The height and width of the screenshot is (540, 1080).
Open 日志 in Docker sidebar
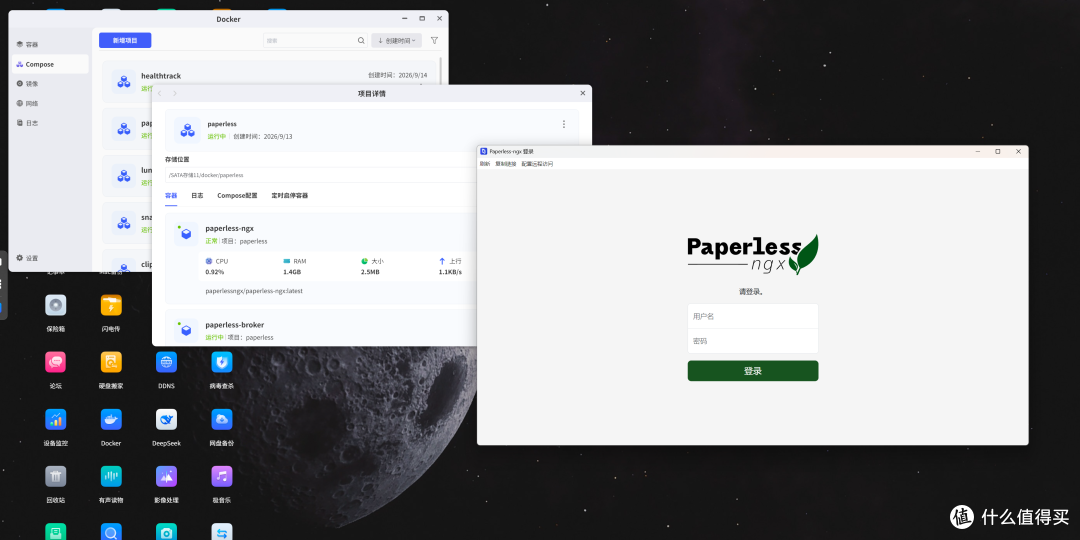pos(50,123)
